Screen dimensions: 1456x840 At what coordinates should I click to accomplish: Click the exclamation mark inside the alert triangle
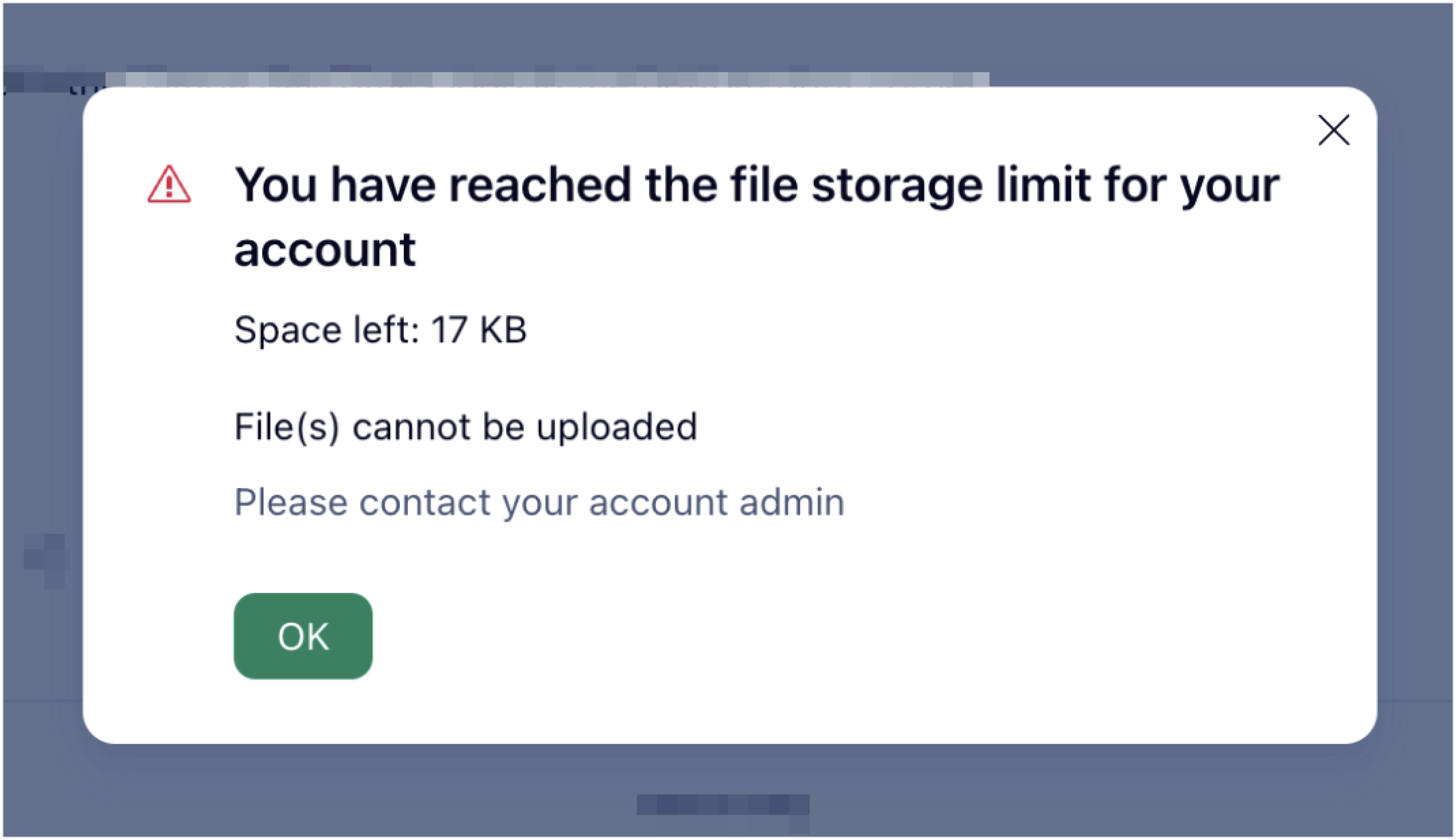(x=169, y=187)
